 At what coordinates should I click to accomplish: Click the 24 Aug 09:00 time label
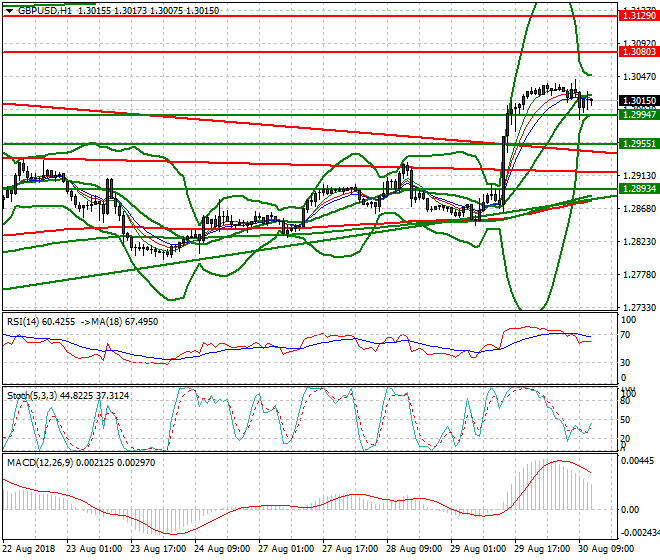222,549
